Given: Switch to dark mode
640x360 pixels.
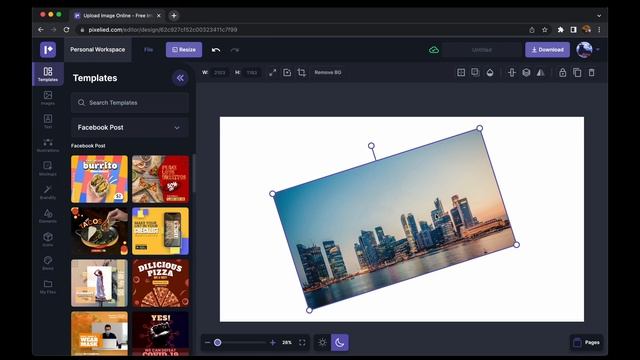Looking at the screenshot, I should [x=340, y=342].
